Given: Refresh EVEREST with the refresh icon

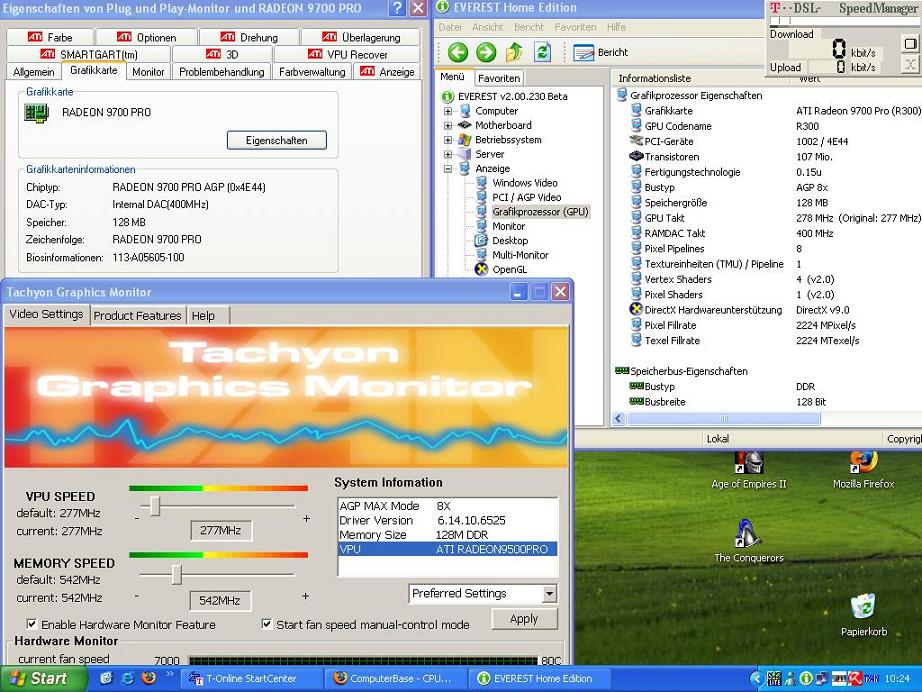Looking at the screenshot, I should [x=542, y=52].
